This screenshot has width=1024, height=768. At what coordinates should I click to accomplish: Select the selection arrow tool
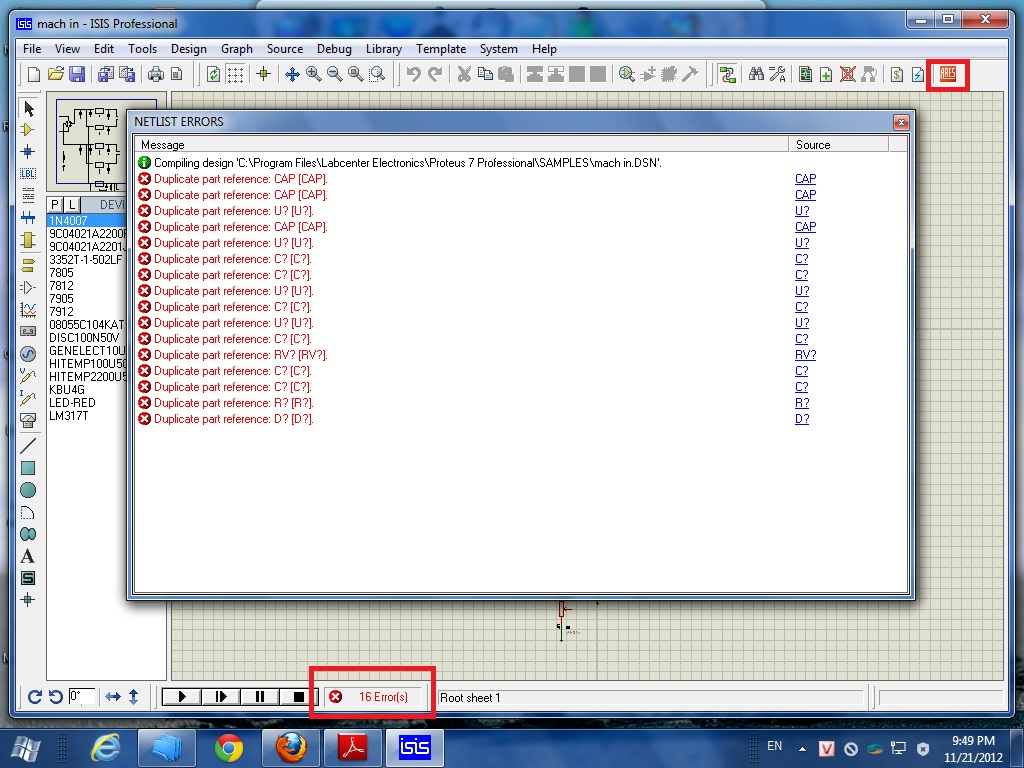tap(28, 108)
